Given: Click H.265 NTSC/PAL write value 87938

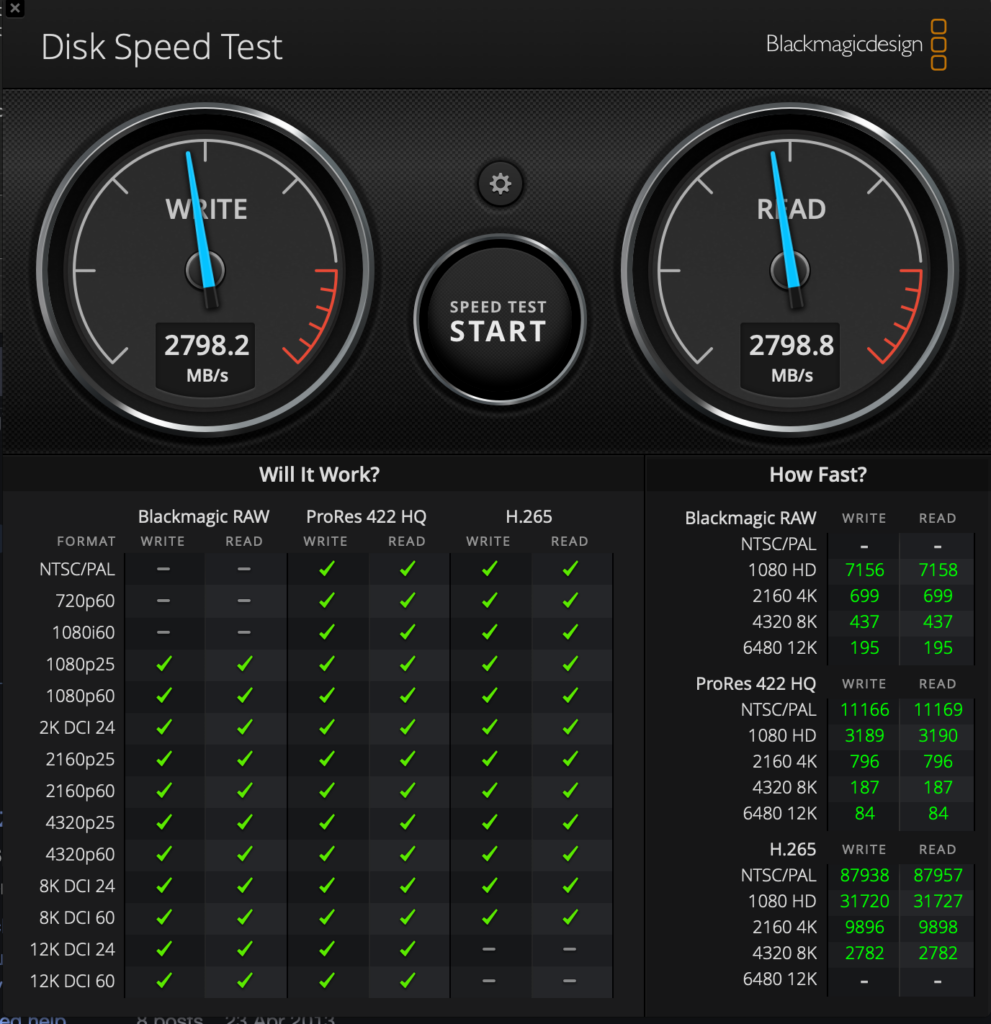Looking at the screenshot, I should tap(864, 875).
